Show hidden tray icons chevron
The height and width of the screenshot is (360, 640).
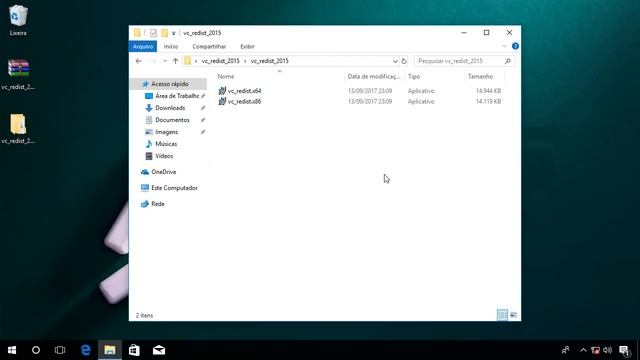pos(583,350)
